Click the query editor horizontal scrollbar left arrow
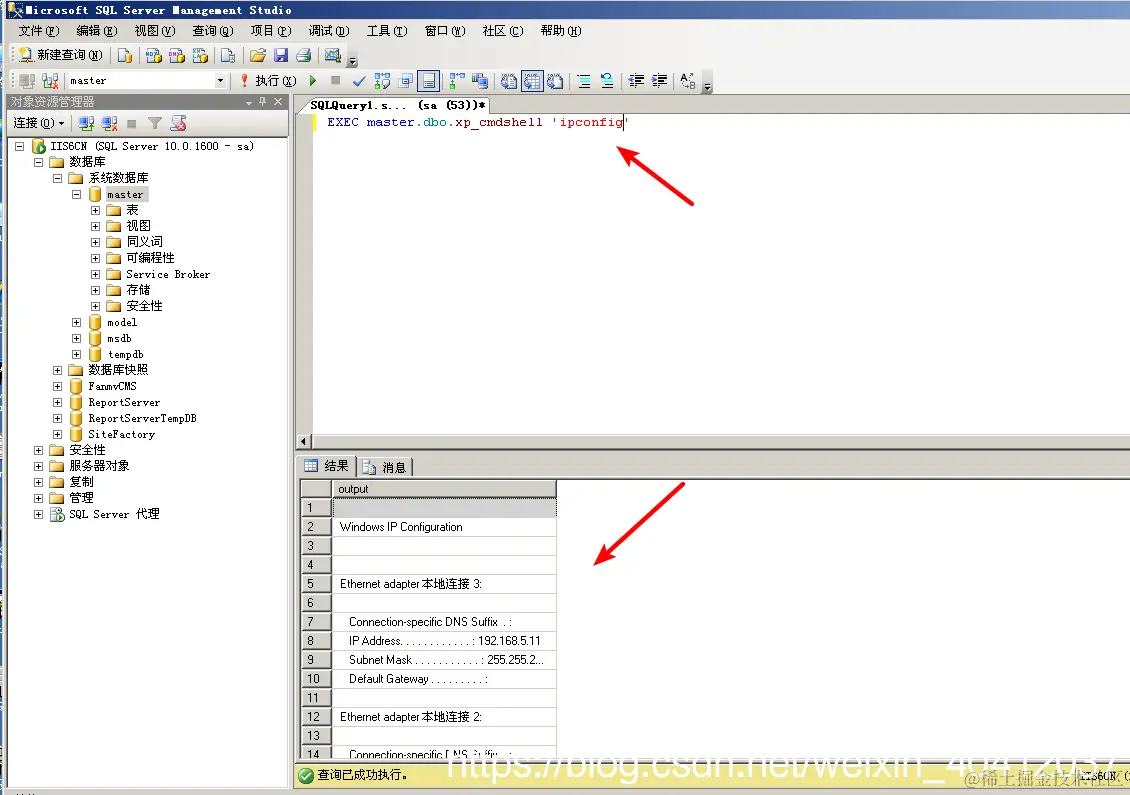Screen dimensions: 1130x795 pyautogui.click(x=303, y=441)
